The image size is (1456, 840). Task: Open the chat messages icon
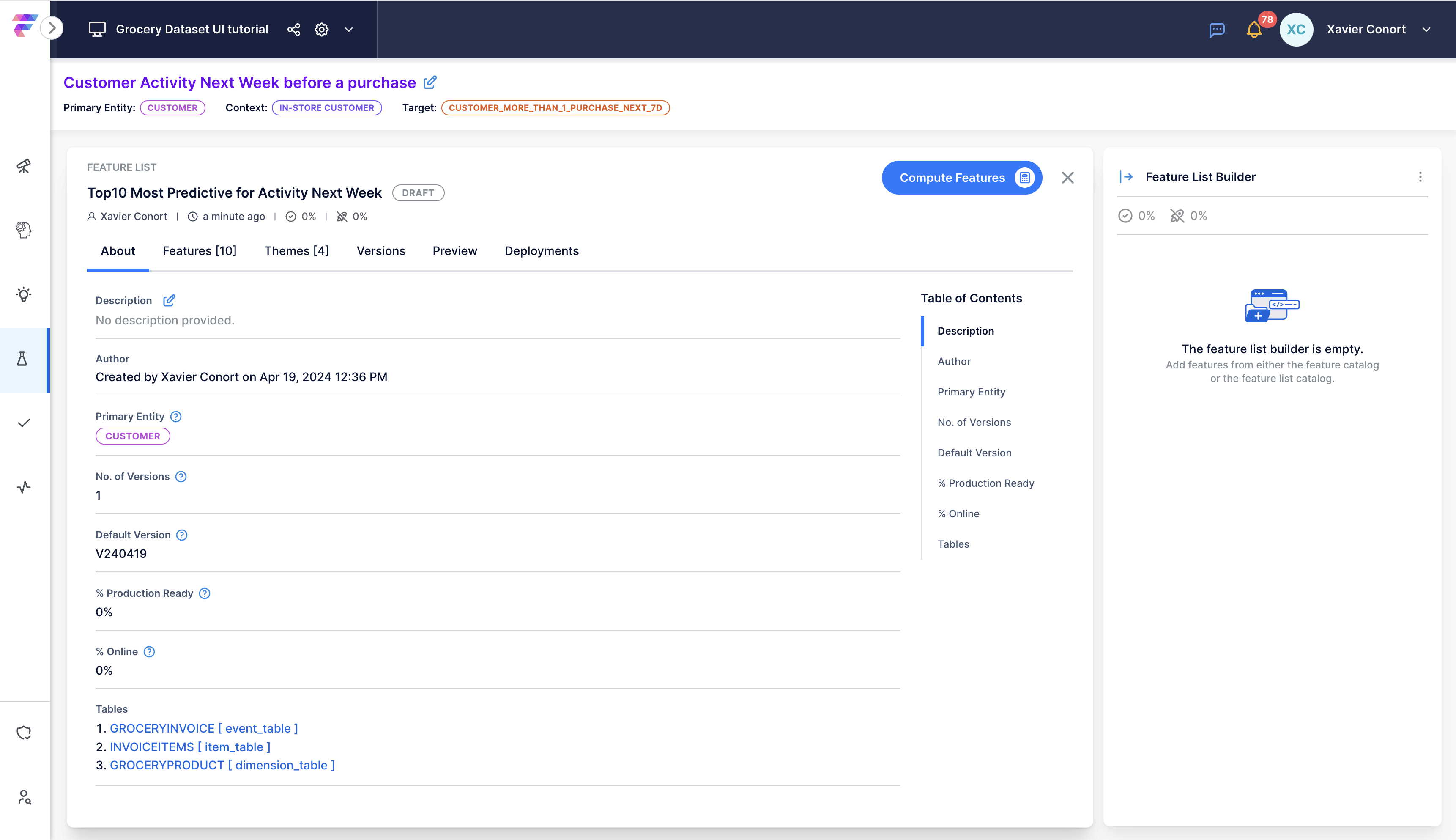click(x=1217, y=30)
